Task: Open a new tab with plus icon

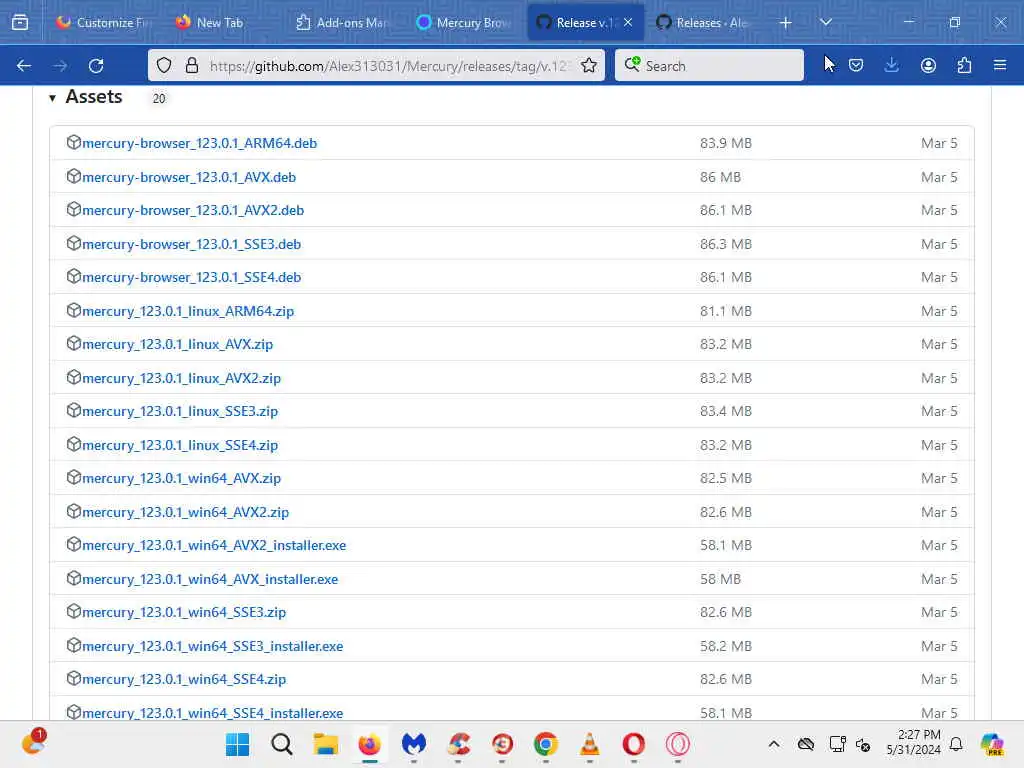Action: pyautogui.click(x=786, y=23)
